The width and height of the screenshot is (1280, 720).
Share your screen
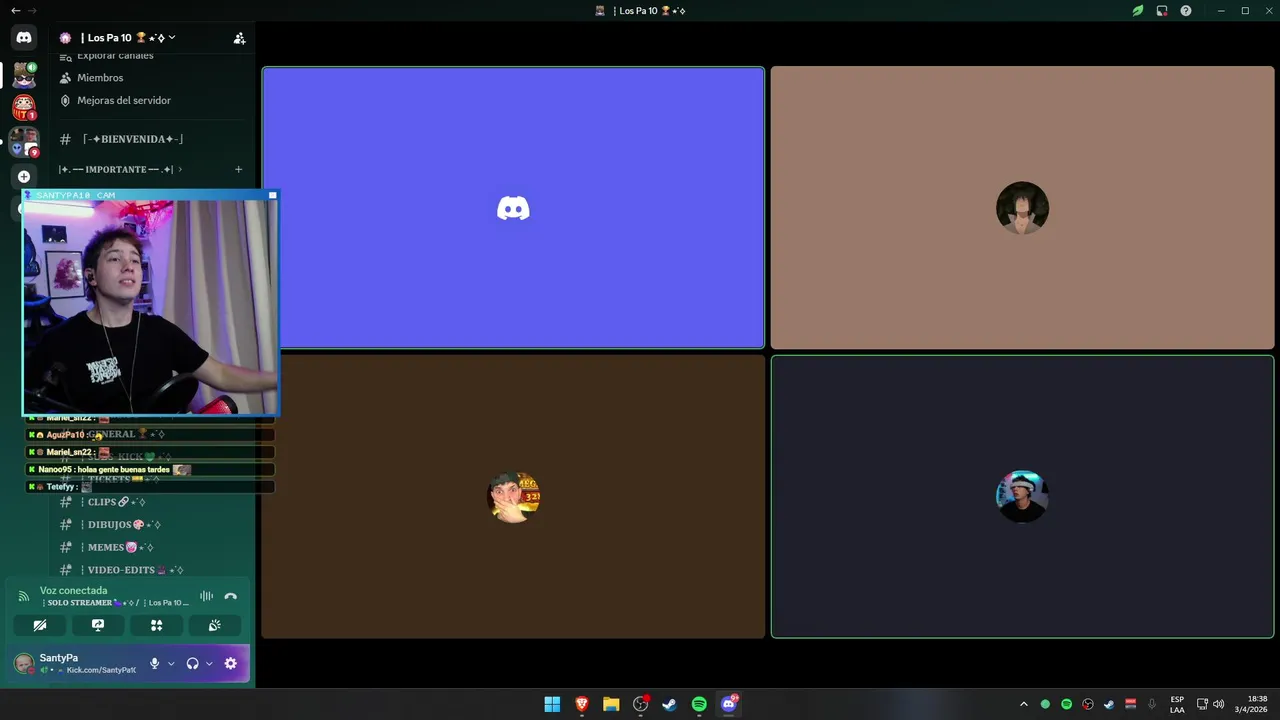[98, 625]
